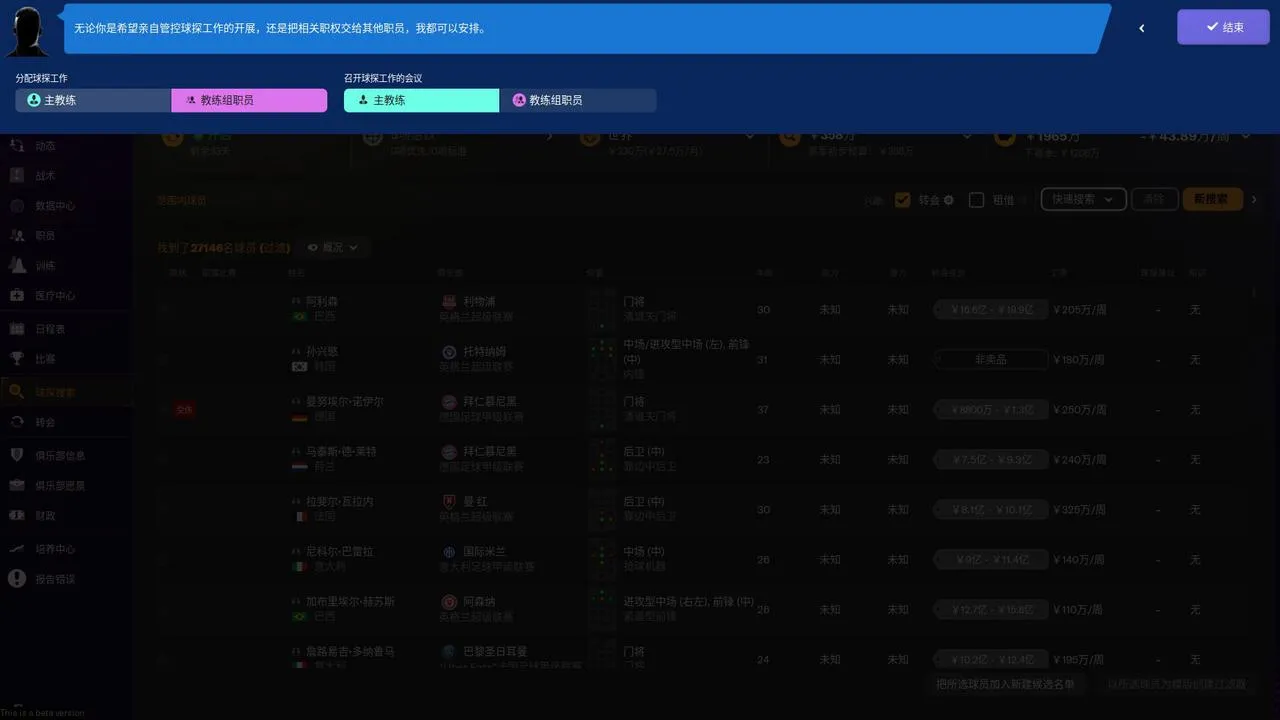The image size is (1280, 720).
Task: Click the 非卖品 value pill for 孙兴慜
Action: pos(991,359)
